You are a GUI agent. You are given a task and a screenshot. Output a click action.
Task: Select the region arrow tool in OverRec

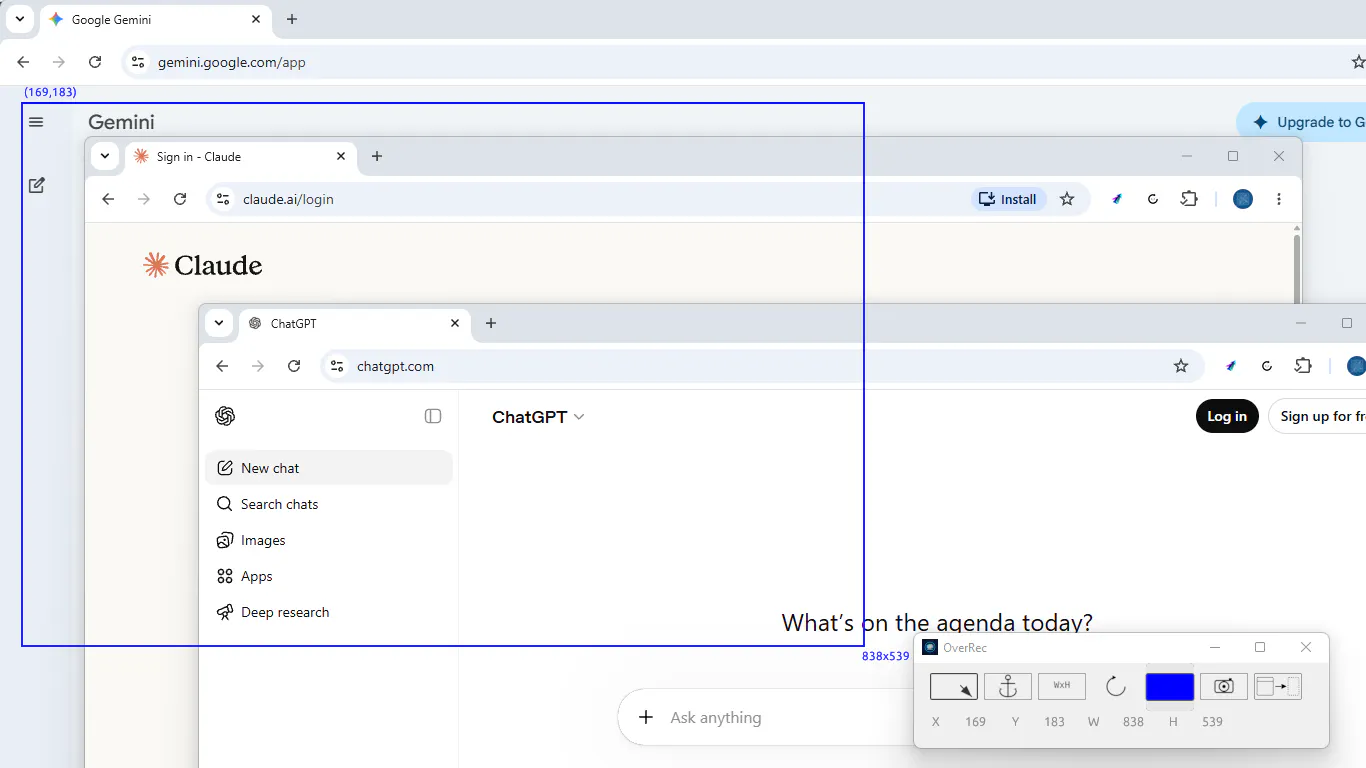click(954, 686)
